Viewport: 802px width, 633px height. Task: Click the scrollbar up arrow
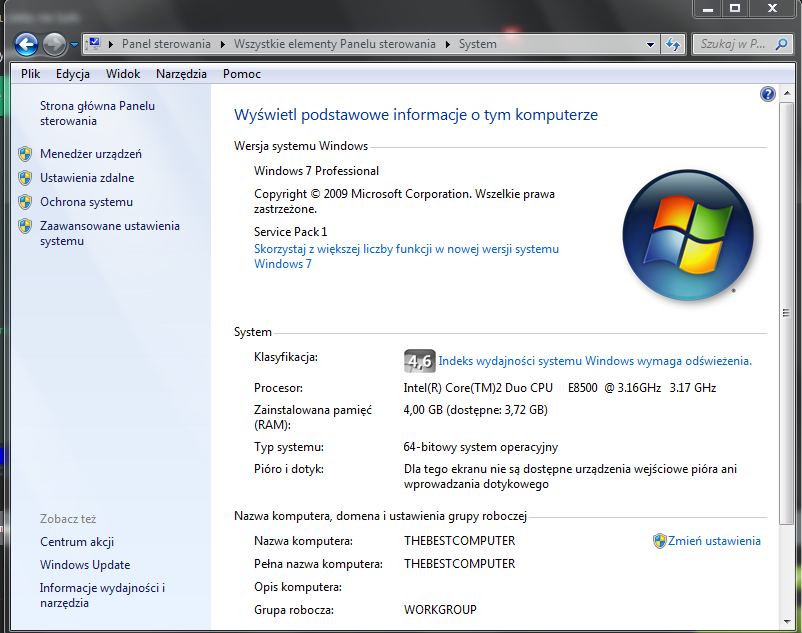pos(787,93)
